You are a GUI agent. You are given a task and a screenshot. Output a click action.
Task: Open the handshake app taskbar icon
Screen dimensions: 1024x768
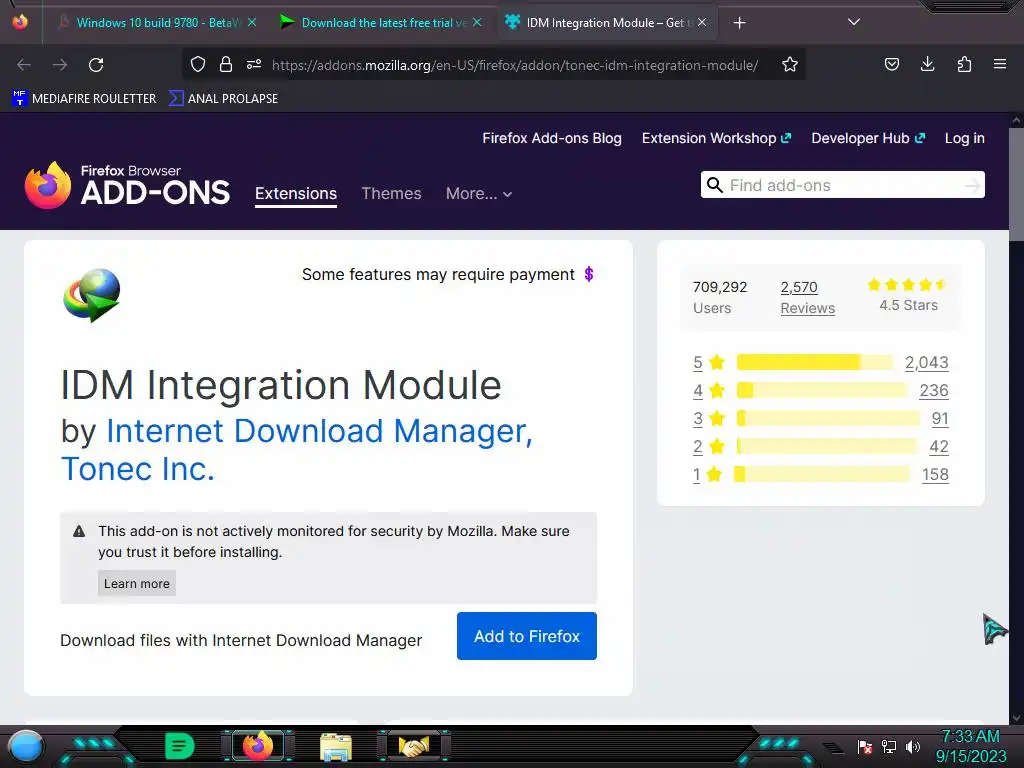coord(414,746)
